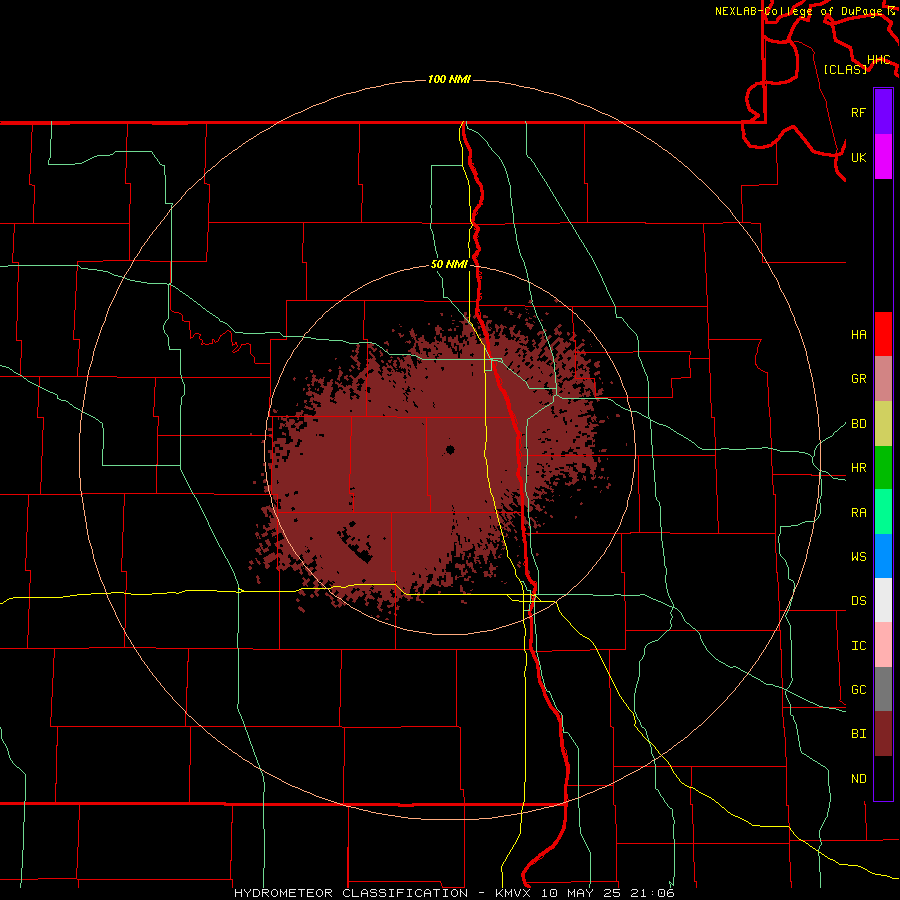Image resolution: width=900 pixels, height=900 pixels.
Task: Click the IC legend label
Action: coord(858,646)
